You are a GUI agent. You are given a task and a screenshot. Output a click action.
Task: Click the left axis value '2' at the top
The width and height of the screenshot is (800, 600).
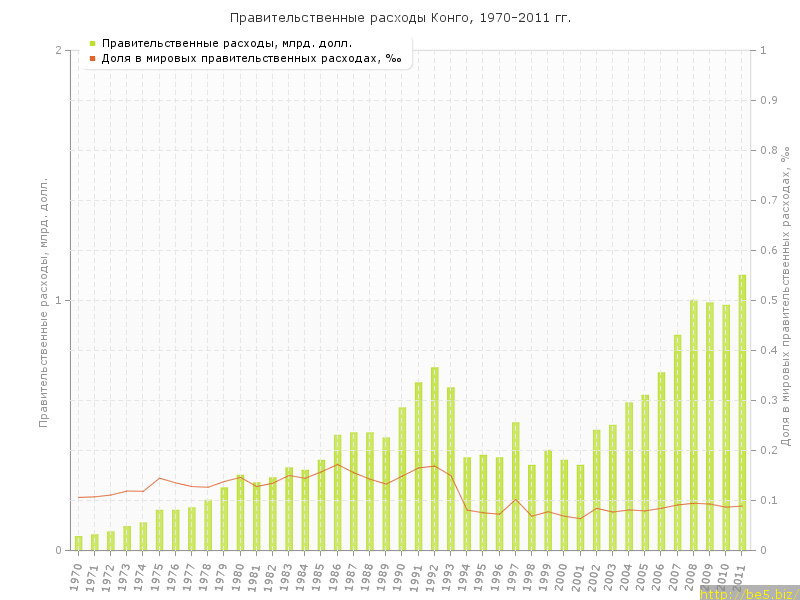pos(58,50)
